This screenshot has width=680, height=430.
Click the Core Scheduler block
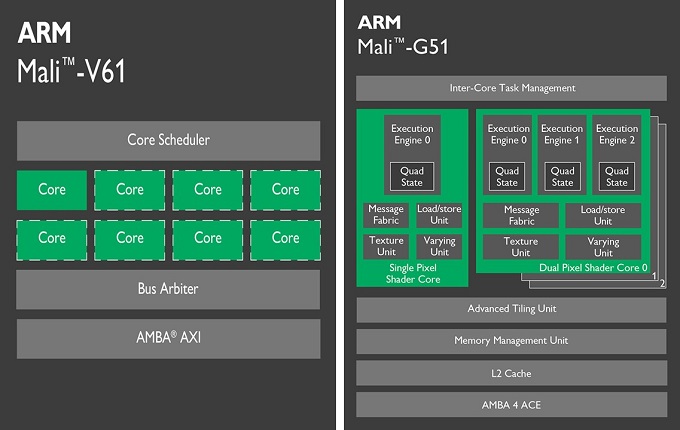coord(168,140)
